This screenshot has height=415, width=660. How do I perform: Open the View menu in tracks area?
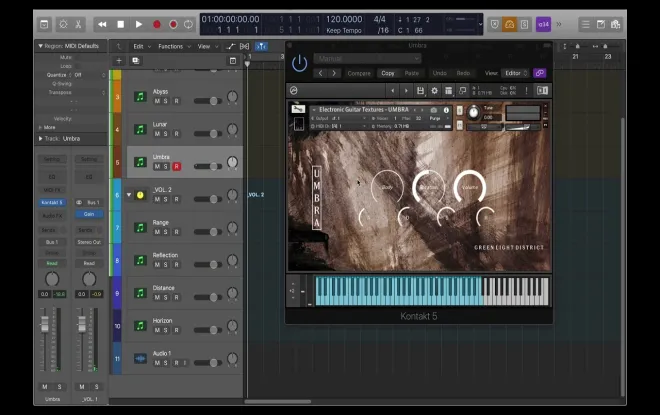(208, 46)
